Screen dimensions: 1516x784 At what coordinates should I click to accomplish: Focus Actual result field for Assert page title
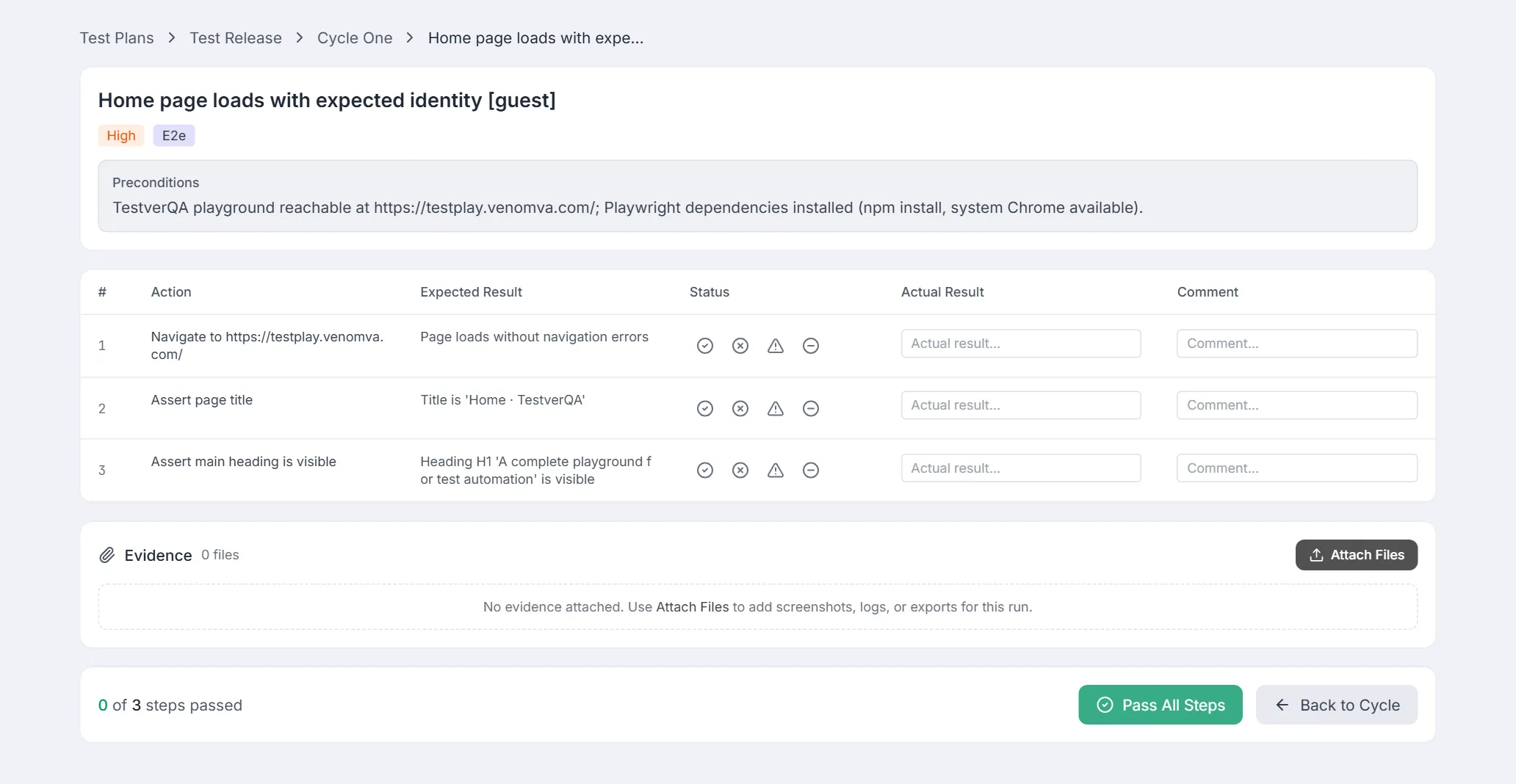[x=1021, y=405]
